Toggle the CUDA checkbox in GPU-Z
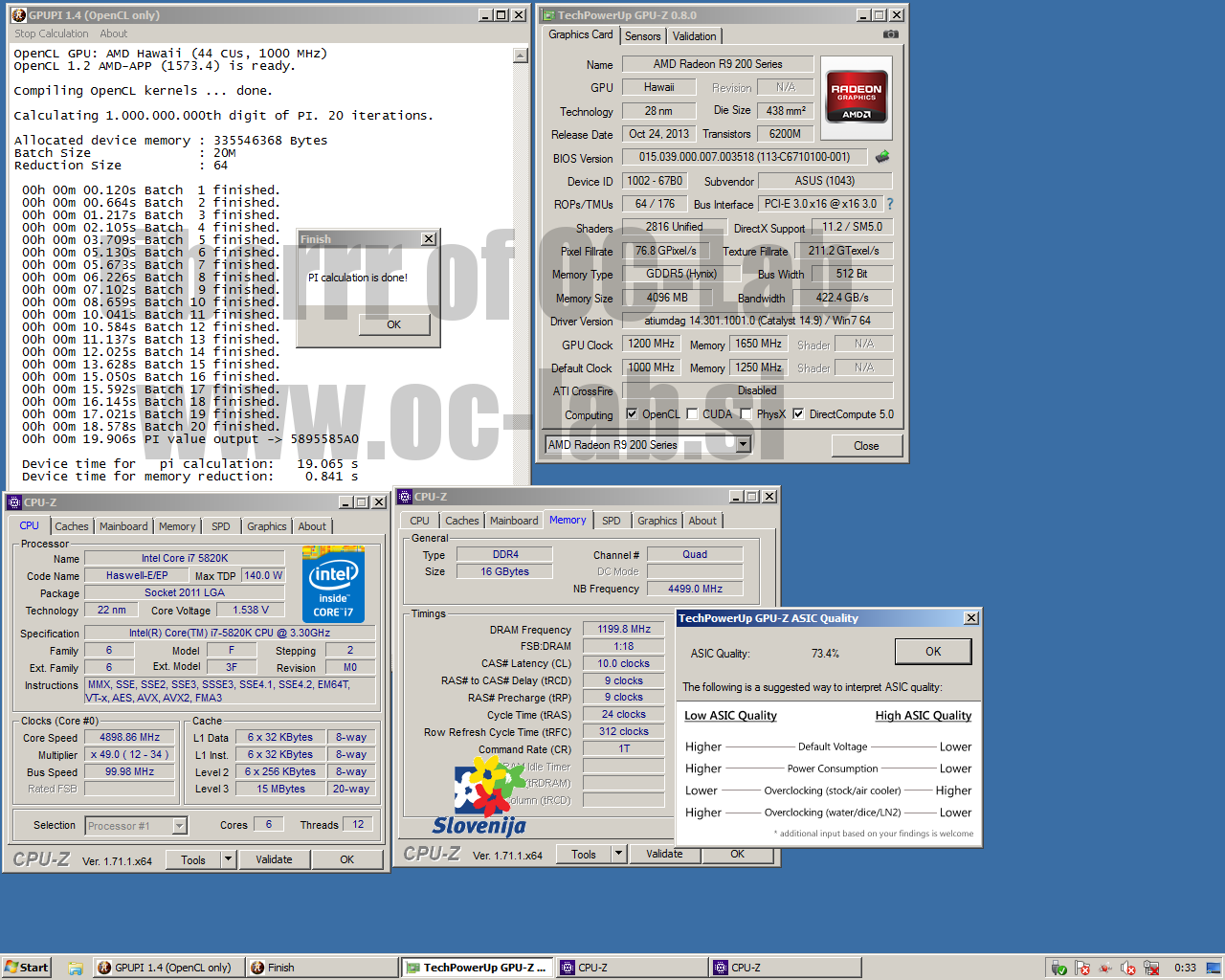The image size is (1225, 980). click(692, 414)
